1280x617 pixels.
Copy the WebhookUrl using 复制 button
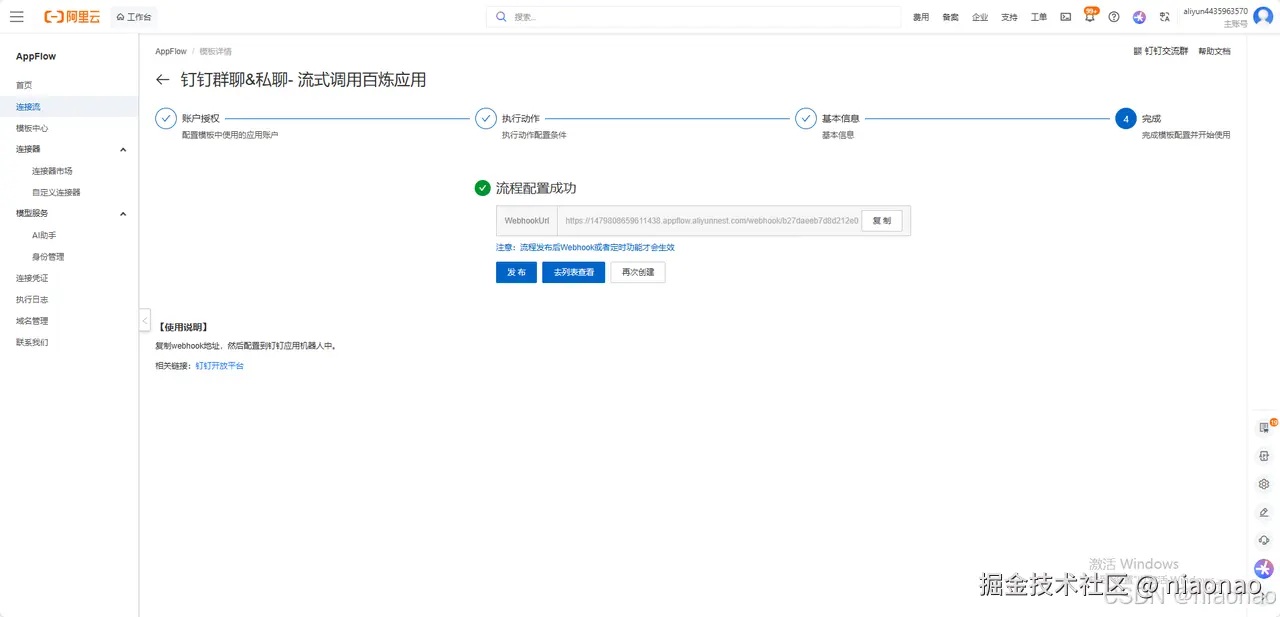click(x=881, y=220)
